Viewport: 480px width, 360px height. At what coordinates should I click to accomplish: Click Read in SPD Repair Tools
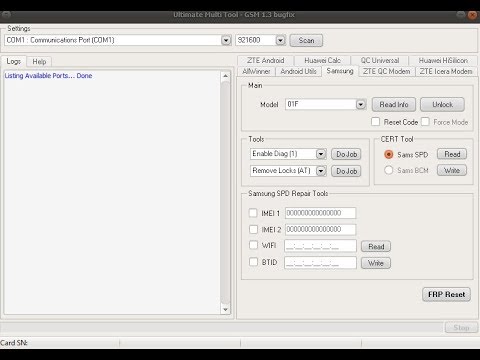pyautogui.click(x=376, y=247)
